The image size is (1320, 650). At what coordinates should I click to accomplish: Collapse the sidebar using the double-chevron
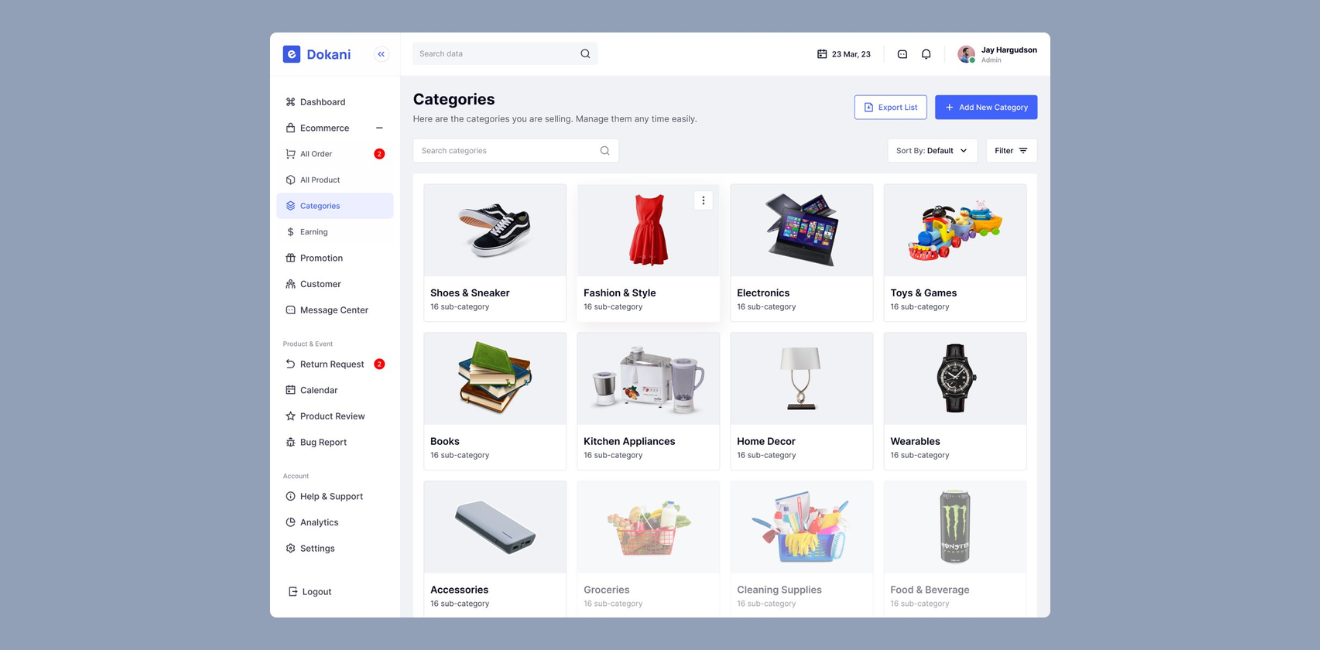[x=380, y=53]
